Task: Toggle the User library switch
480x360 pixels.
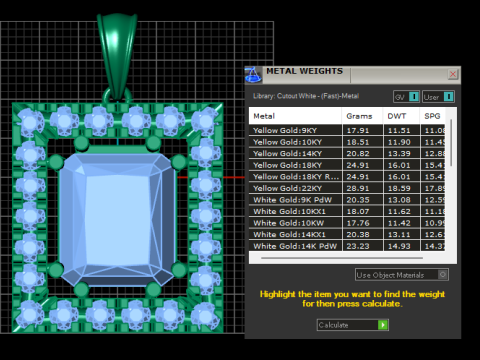Action: (438, 97)
